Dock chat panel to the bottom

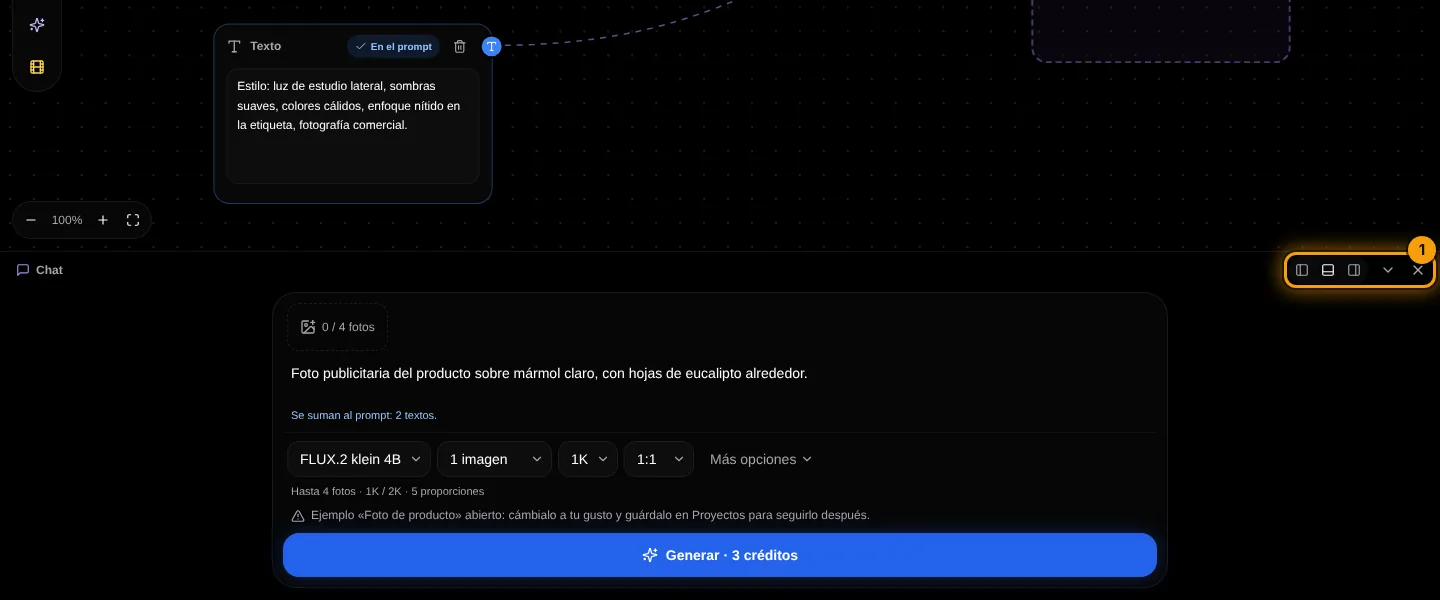[1328, 270]
